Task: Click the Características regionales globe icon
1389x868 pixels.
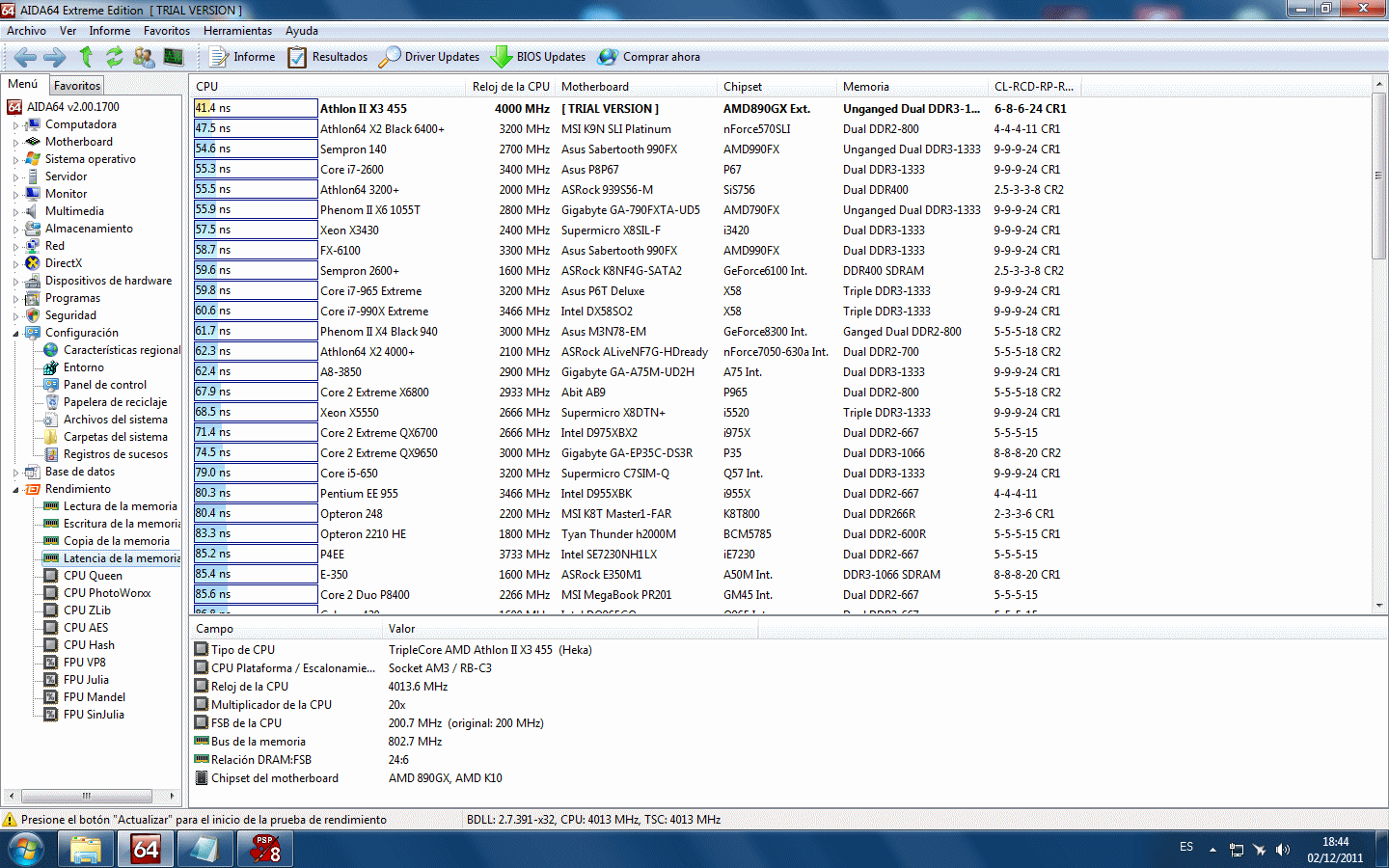Action: click(51, 350)
